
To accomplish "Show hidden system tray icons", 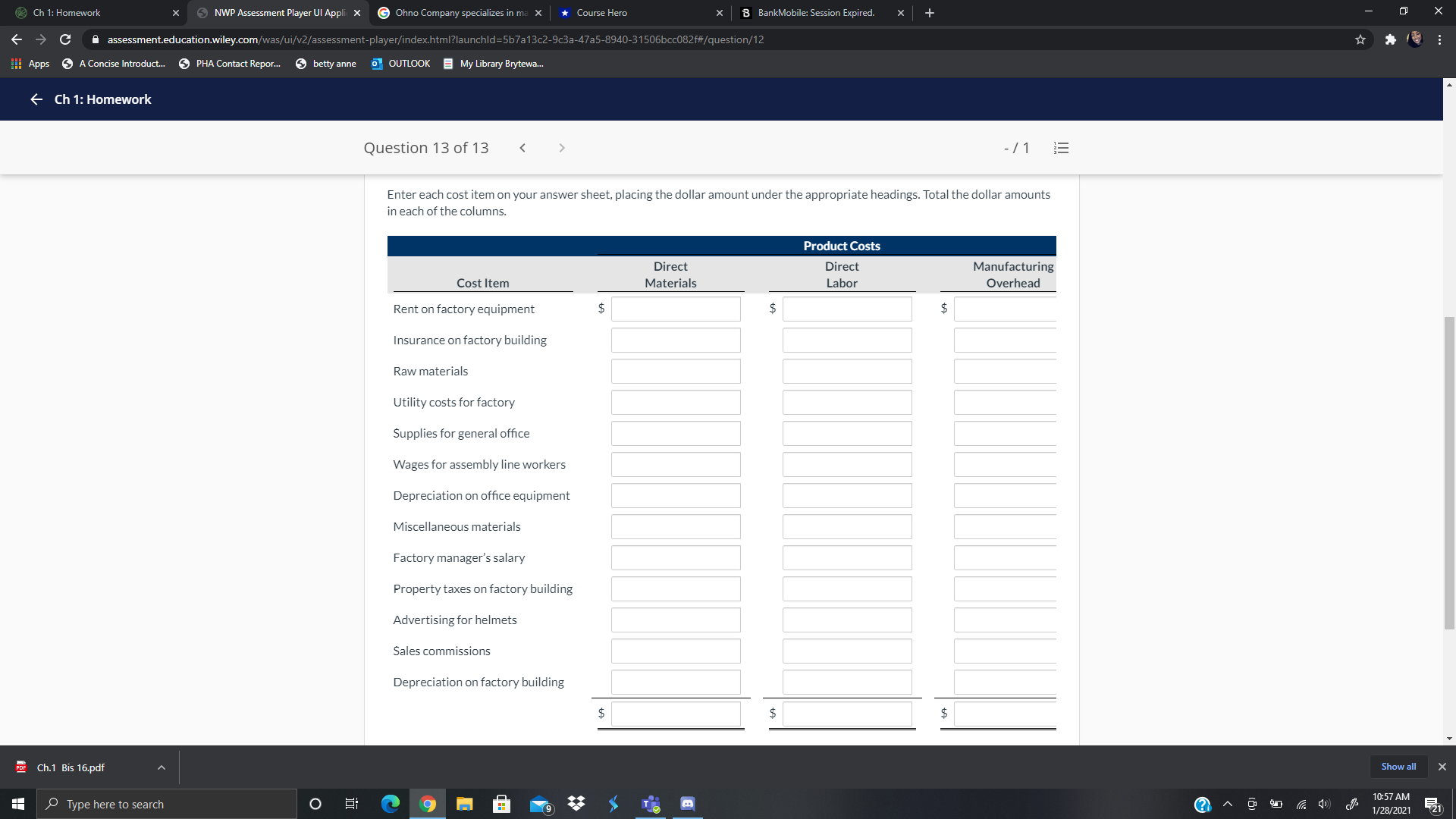I will pos(1228,804).
